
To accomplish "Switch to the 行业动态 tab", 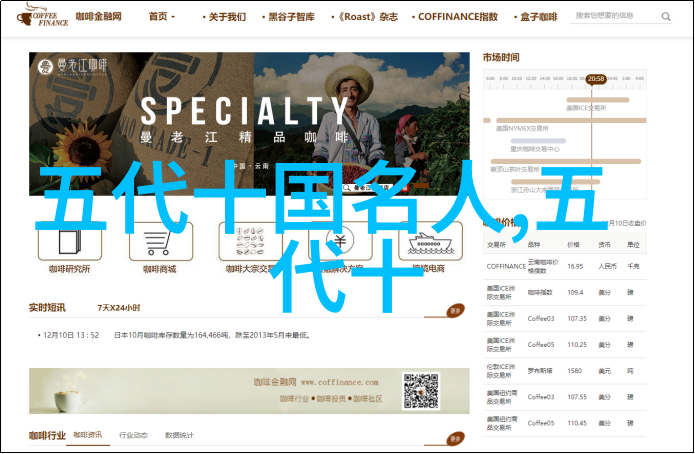I will (x=133, y=435).
